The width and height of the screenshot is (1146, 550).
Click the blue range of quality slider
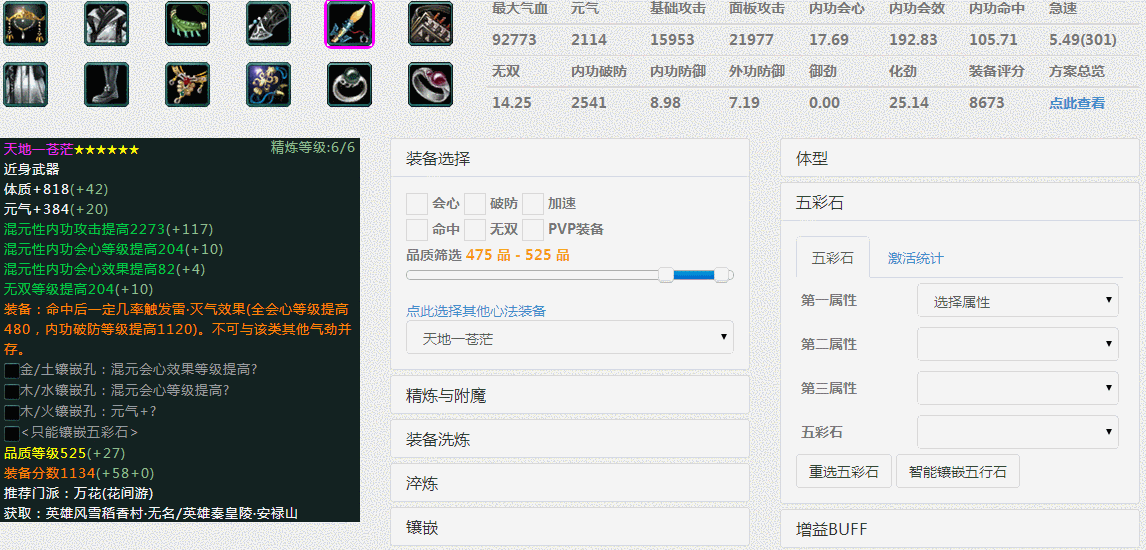point(694,275)
